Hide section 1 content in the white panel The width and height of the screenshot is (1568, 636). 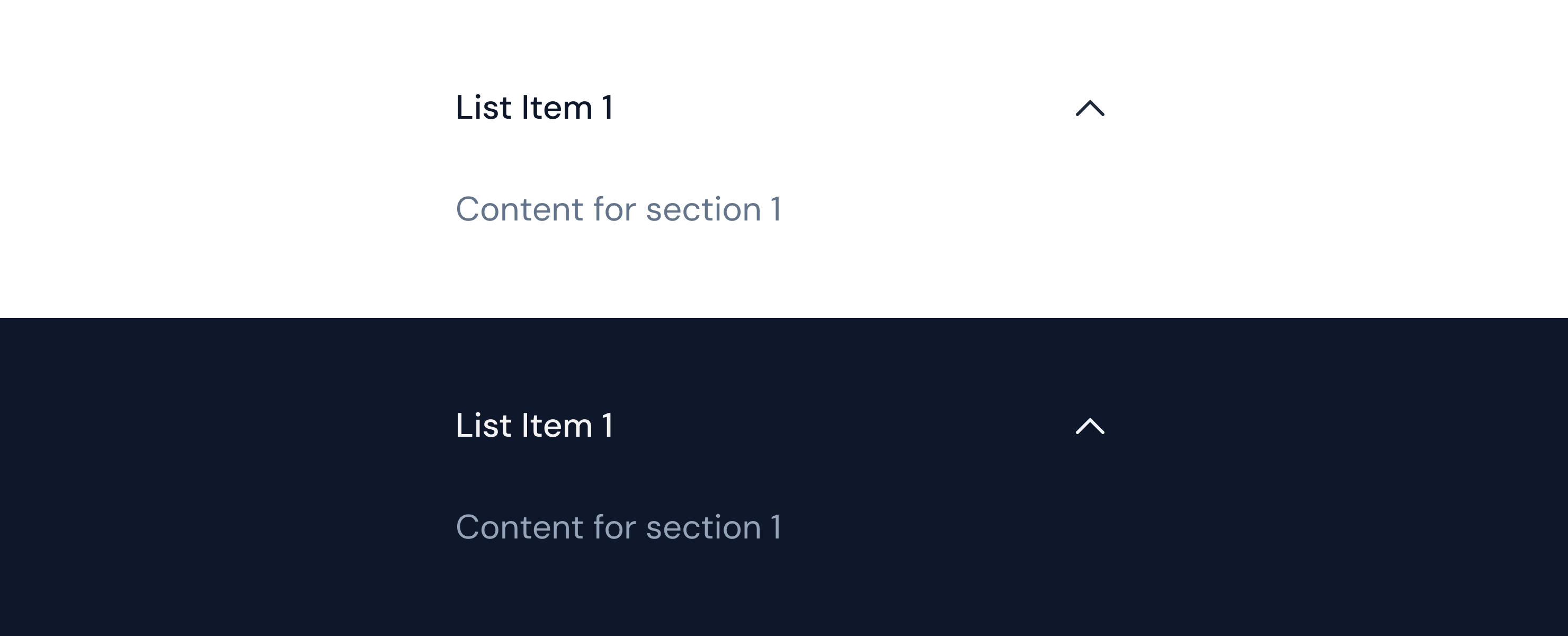pos(1090,108)
